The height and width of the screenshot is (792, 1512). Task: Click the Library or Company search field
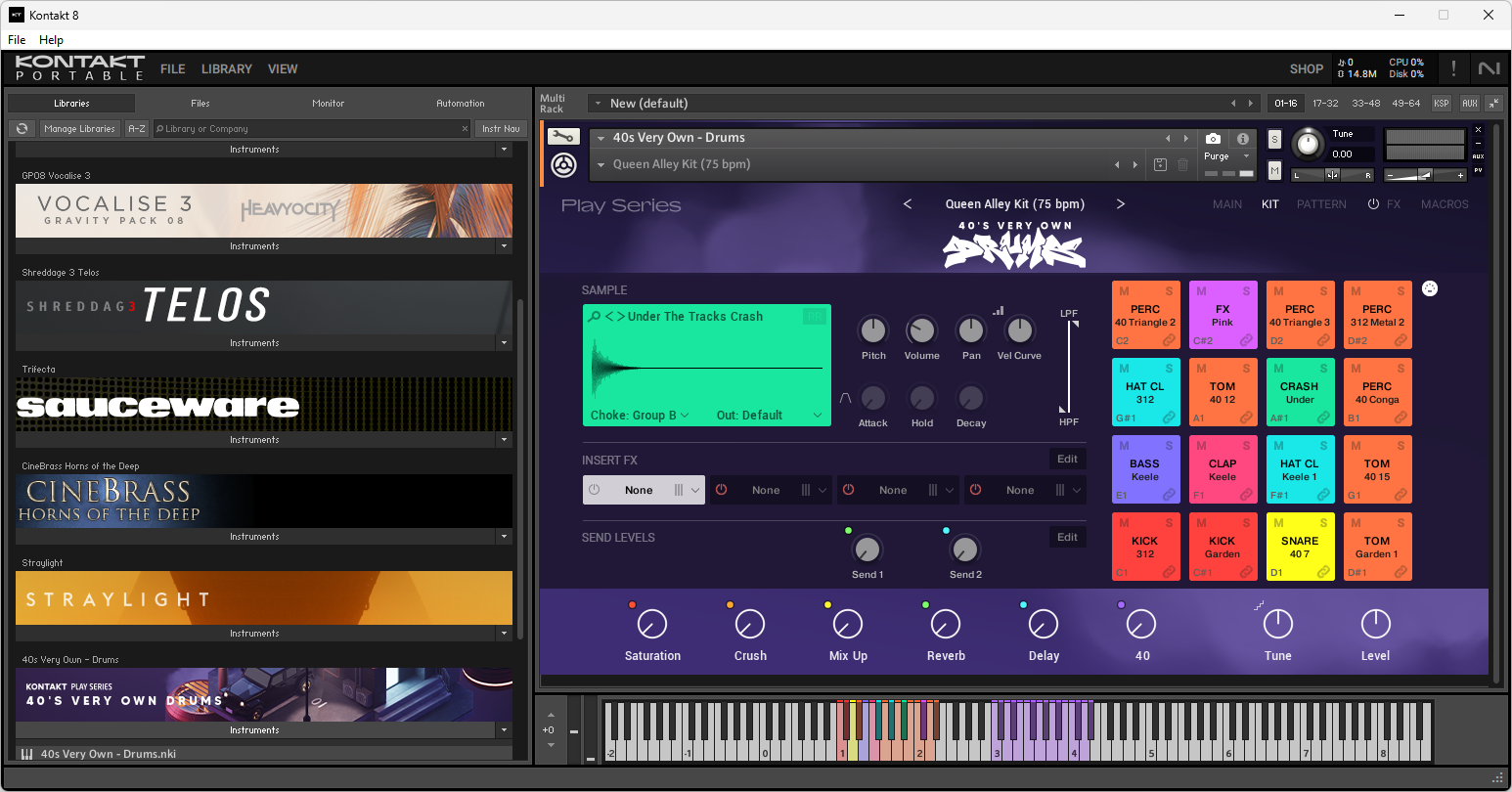(x=311, y=129)
